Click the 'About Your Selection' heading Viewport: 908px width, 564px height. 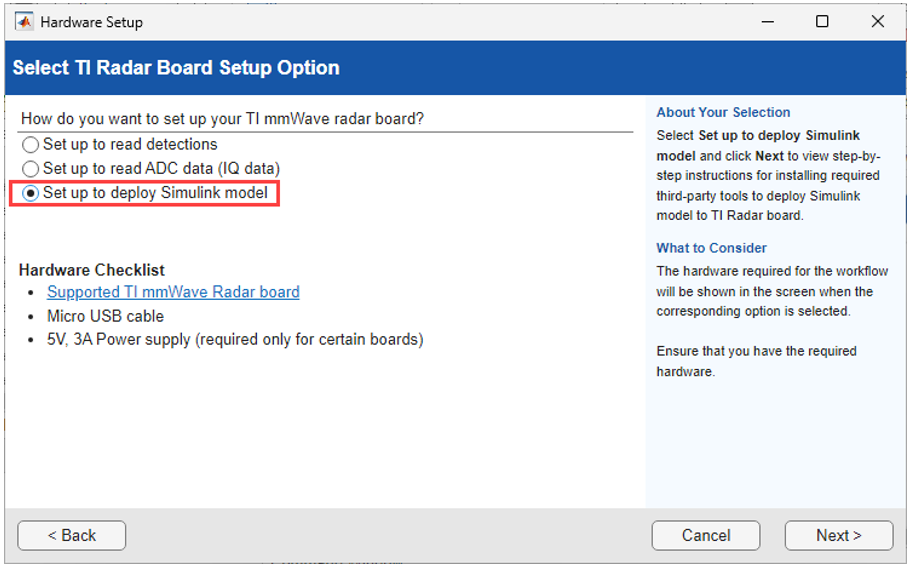pyautogui.click(x=723, y=112)
